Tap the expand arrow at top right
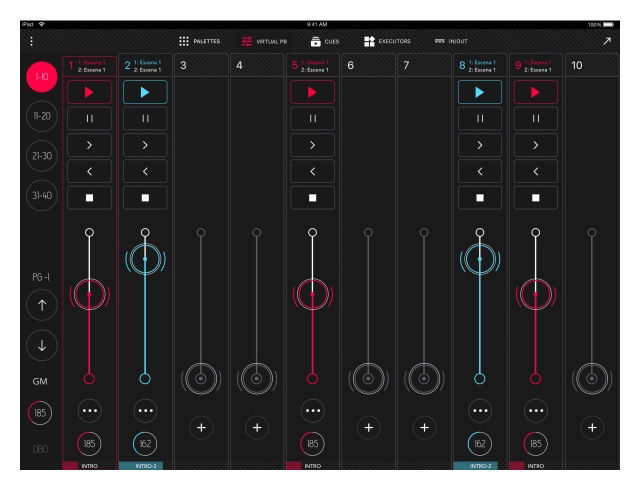 [607, 41]
